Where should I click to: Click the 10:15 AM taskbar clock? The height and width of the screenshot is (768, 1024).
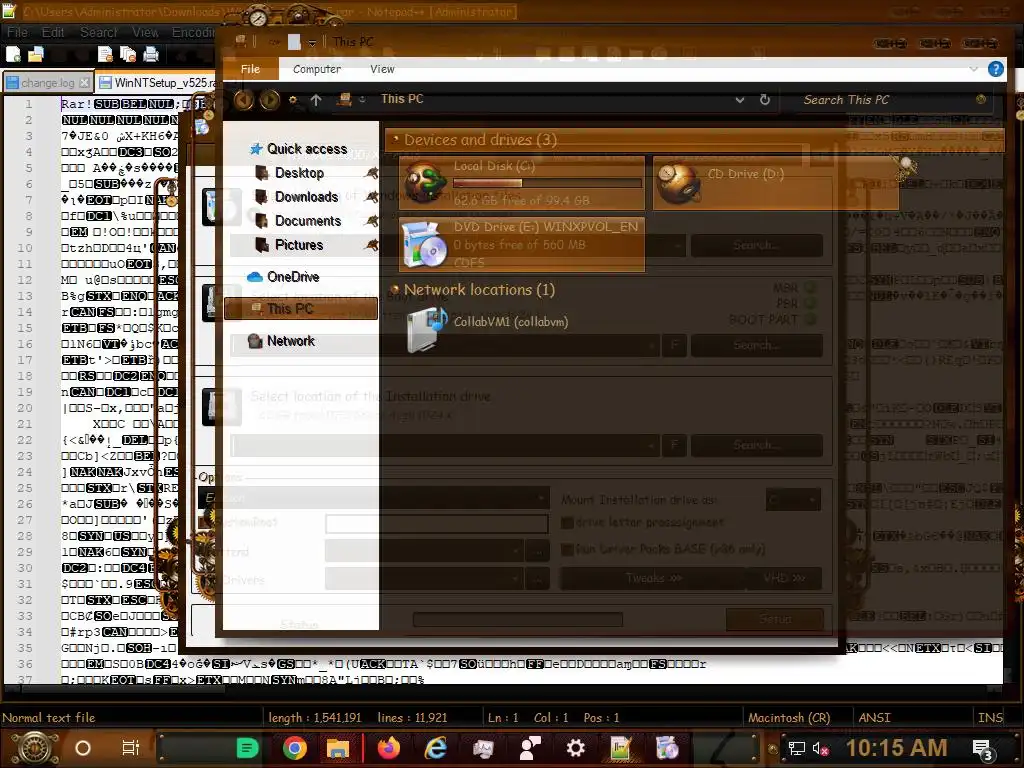pos(896,748)
